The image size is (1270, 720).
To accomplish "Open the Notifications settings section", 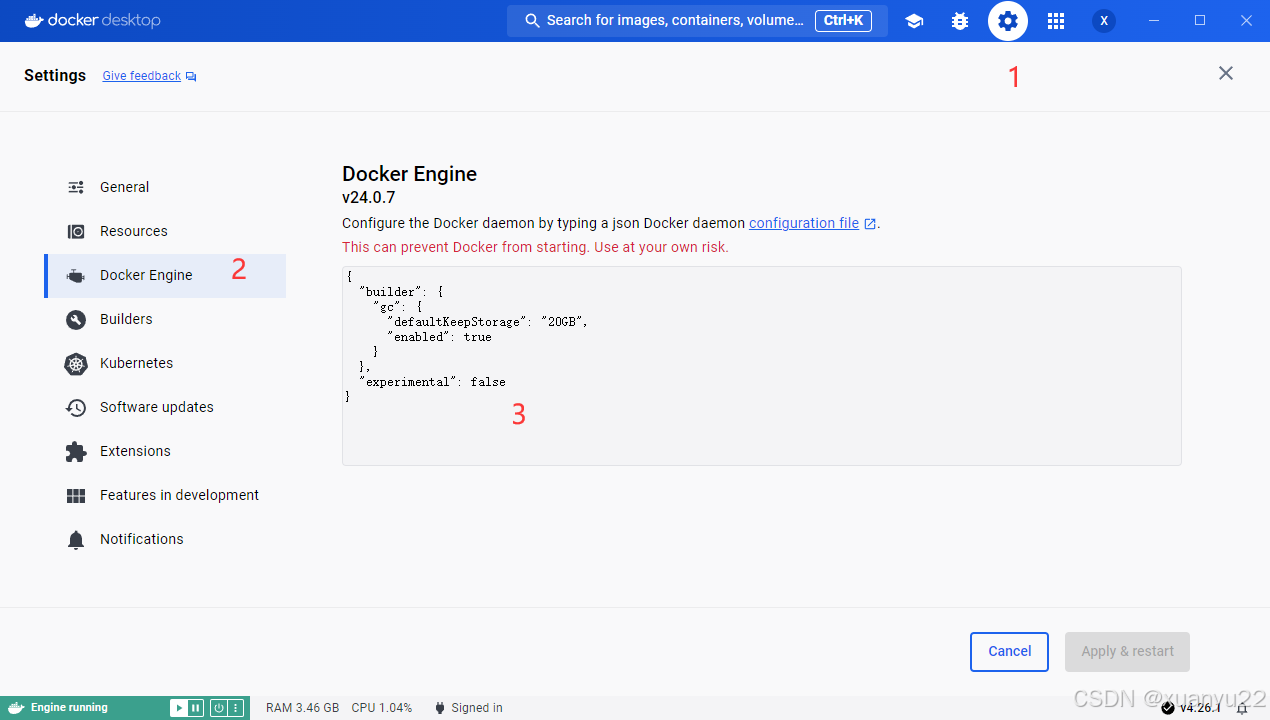I will 165,539.
